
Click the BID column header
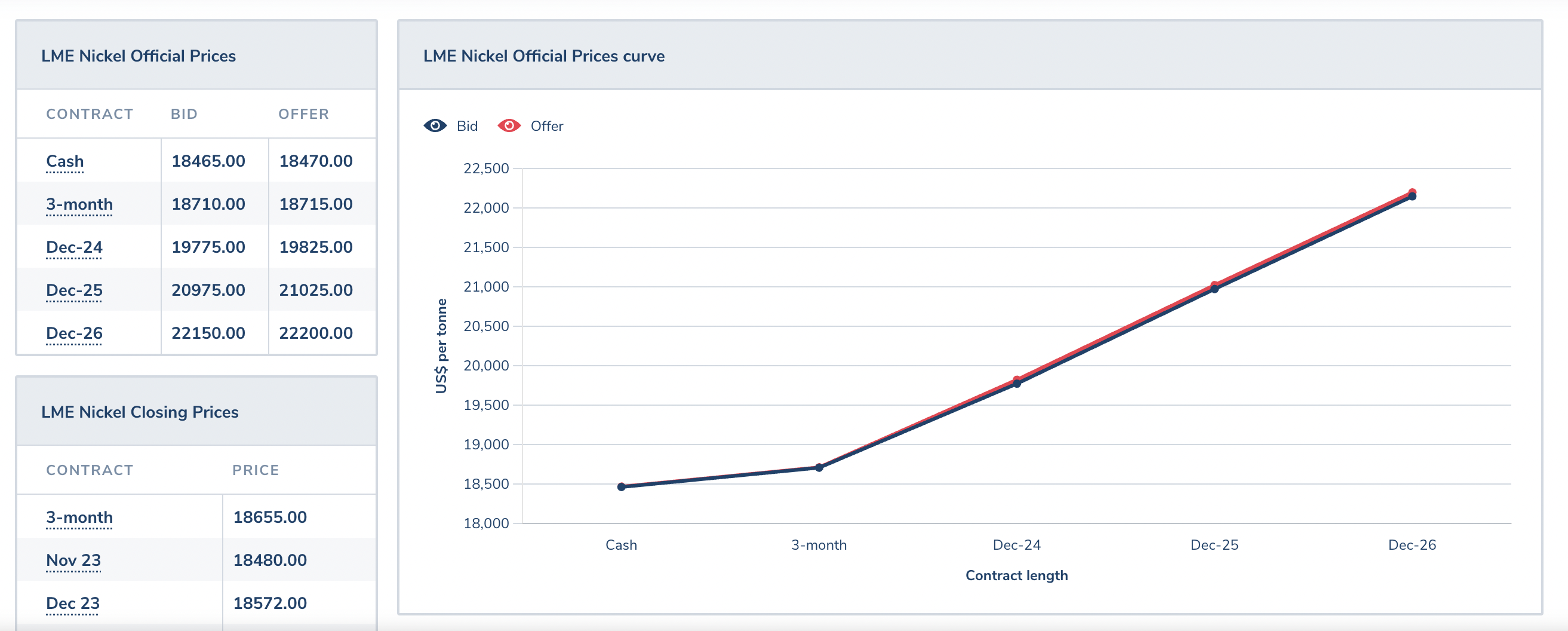(x=184, y=114)
